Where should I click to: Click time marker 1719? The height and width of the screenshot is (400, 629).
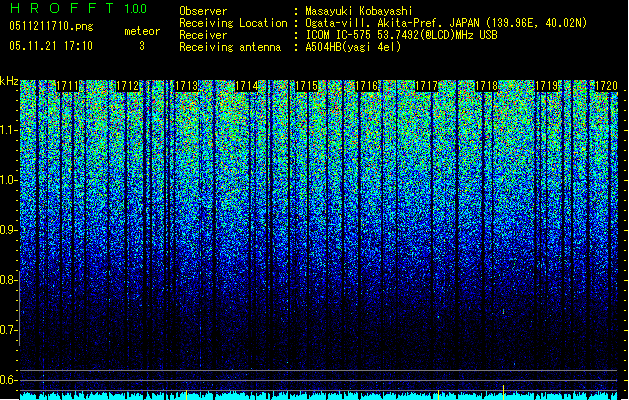(x=546, y=86)
